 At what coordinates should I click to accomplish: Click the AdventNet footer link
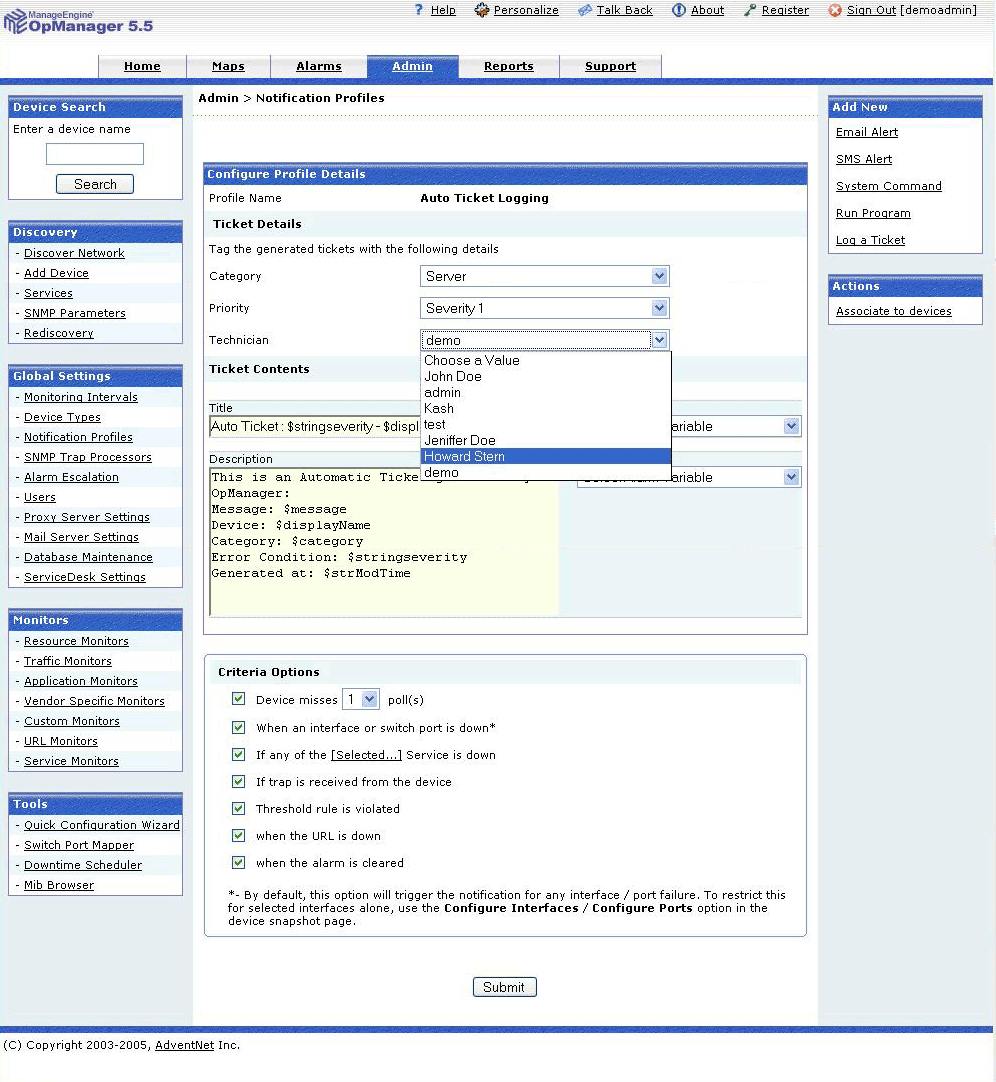(x=184, y=1045)
